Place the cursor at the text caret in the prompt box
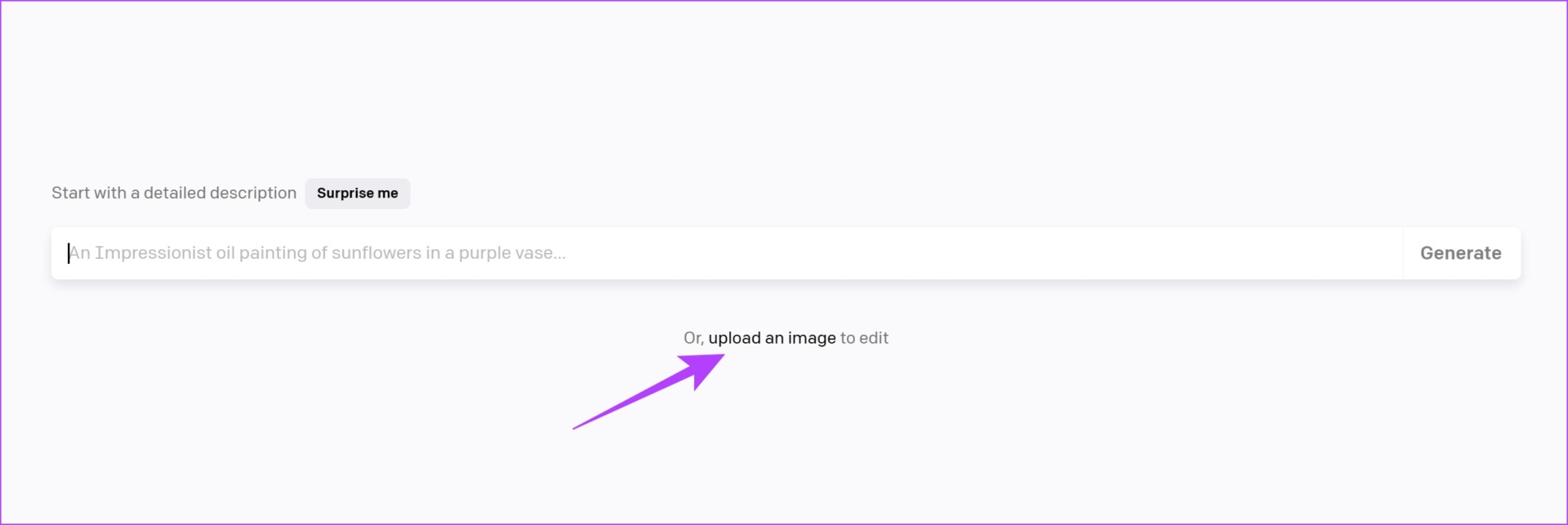 click(69, 253)
